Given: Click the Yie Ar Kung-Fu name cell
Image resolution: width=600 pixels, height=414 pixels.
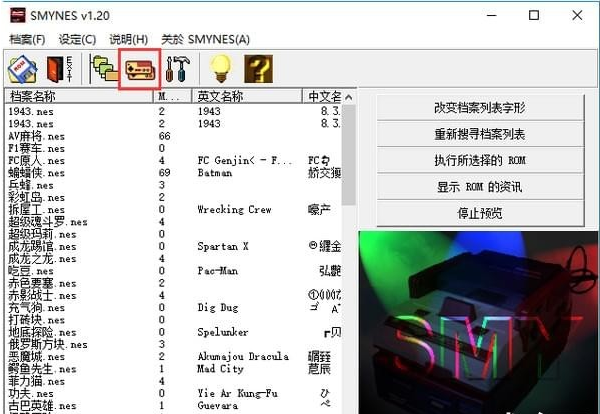Looking at the screenshot, I should pyautogui.click(x=237, y=393).
